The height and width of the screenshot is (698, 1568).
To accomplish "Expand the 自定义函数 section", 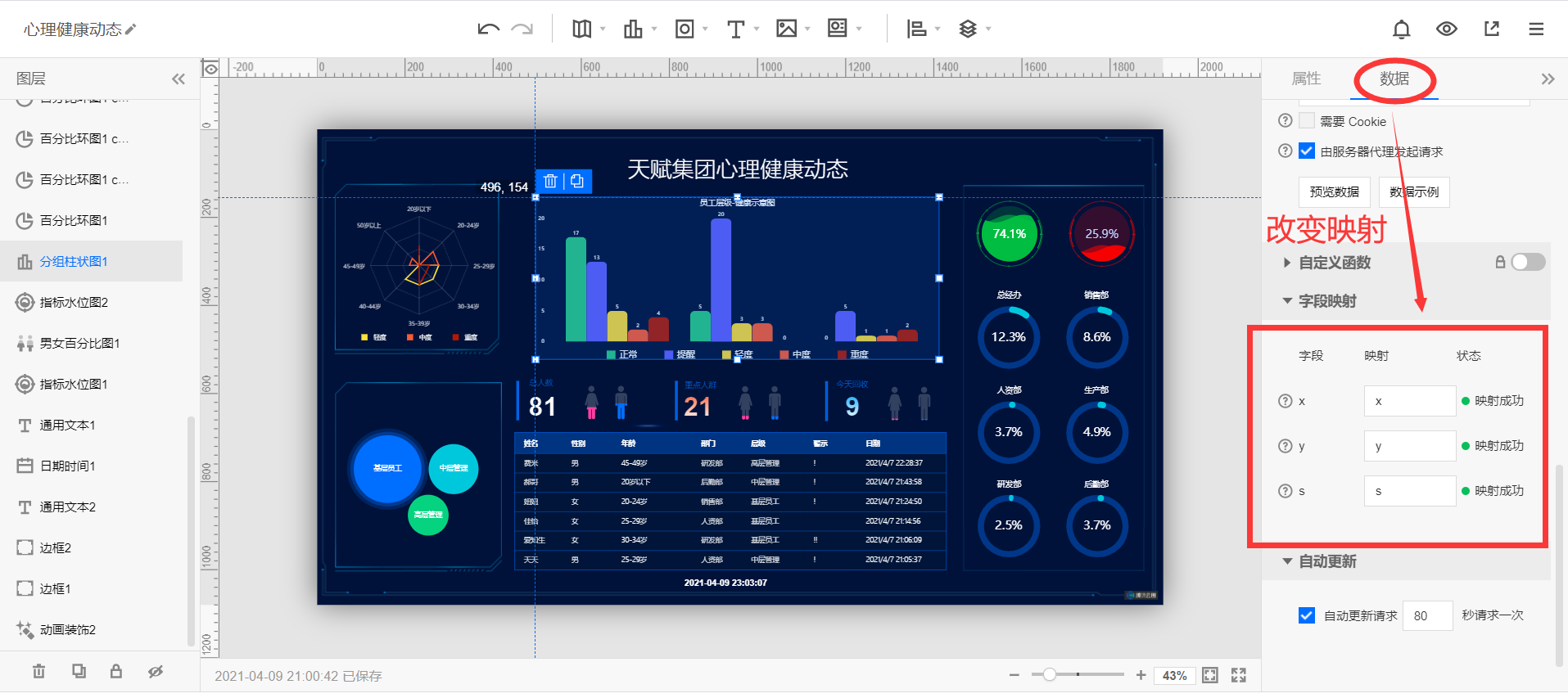I will point(1287,263).
